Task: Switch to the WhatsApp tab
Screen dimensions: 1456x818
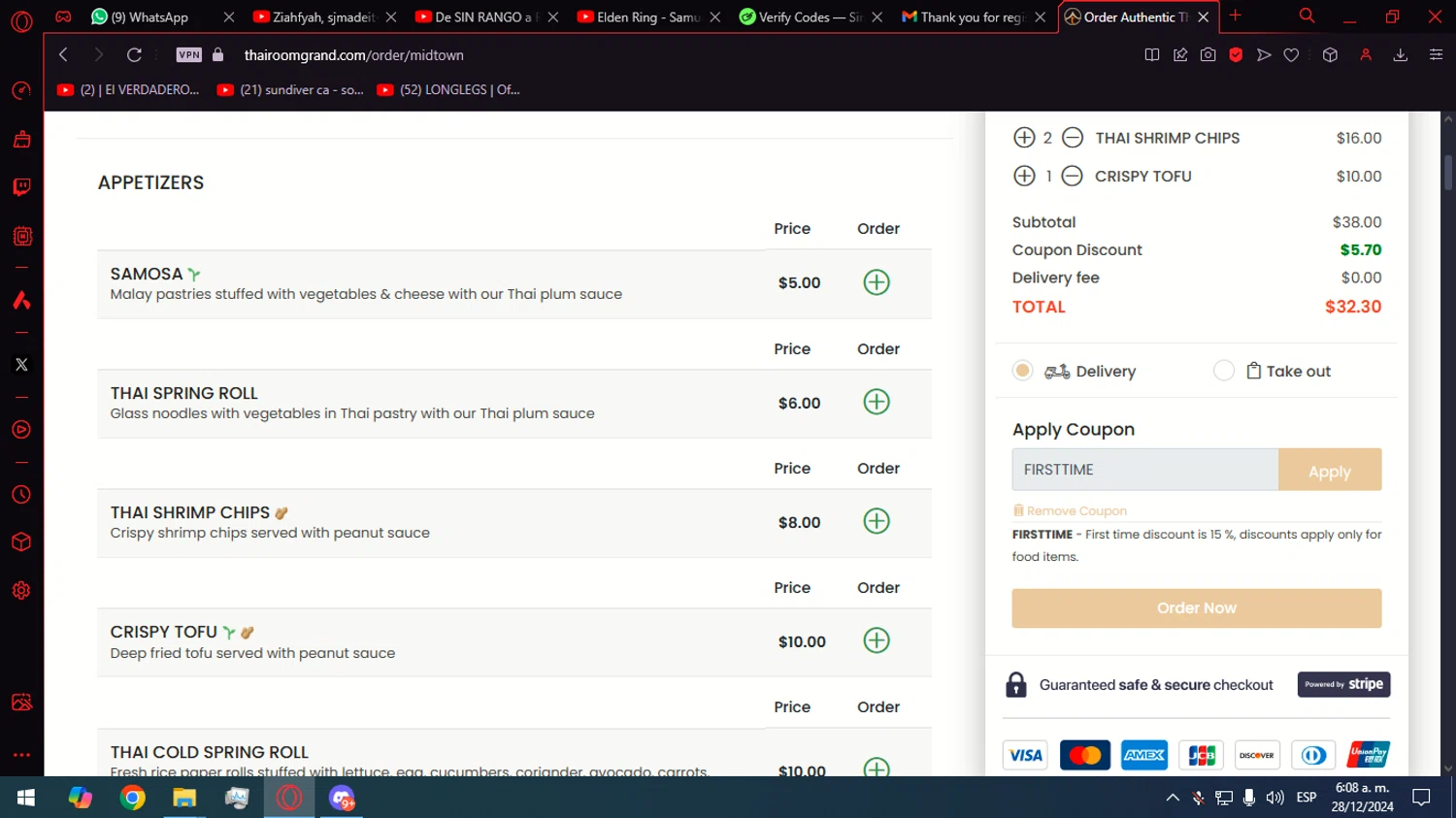Action: (x=150, y=17)
